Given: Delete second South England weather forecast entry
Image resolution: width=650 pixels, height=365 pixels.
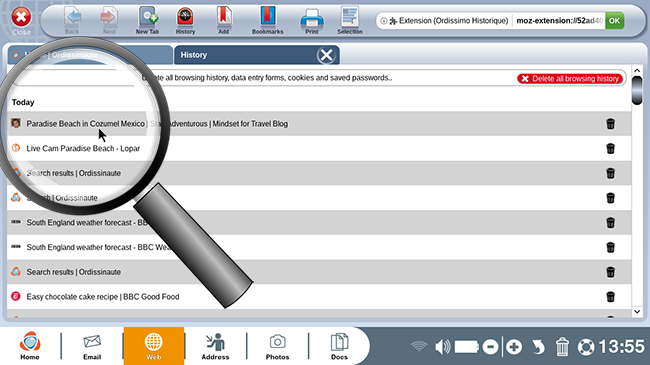Looking at the screenshot, I should pos(610,247).
